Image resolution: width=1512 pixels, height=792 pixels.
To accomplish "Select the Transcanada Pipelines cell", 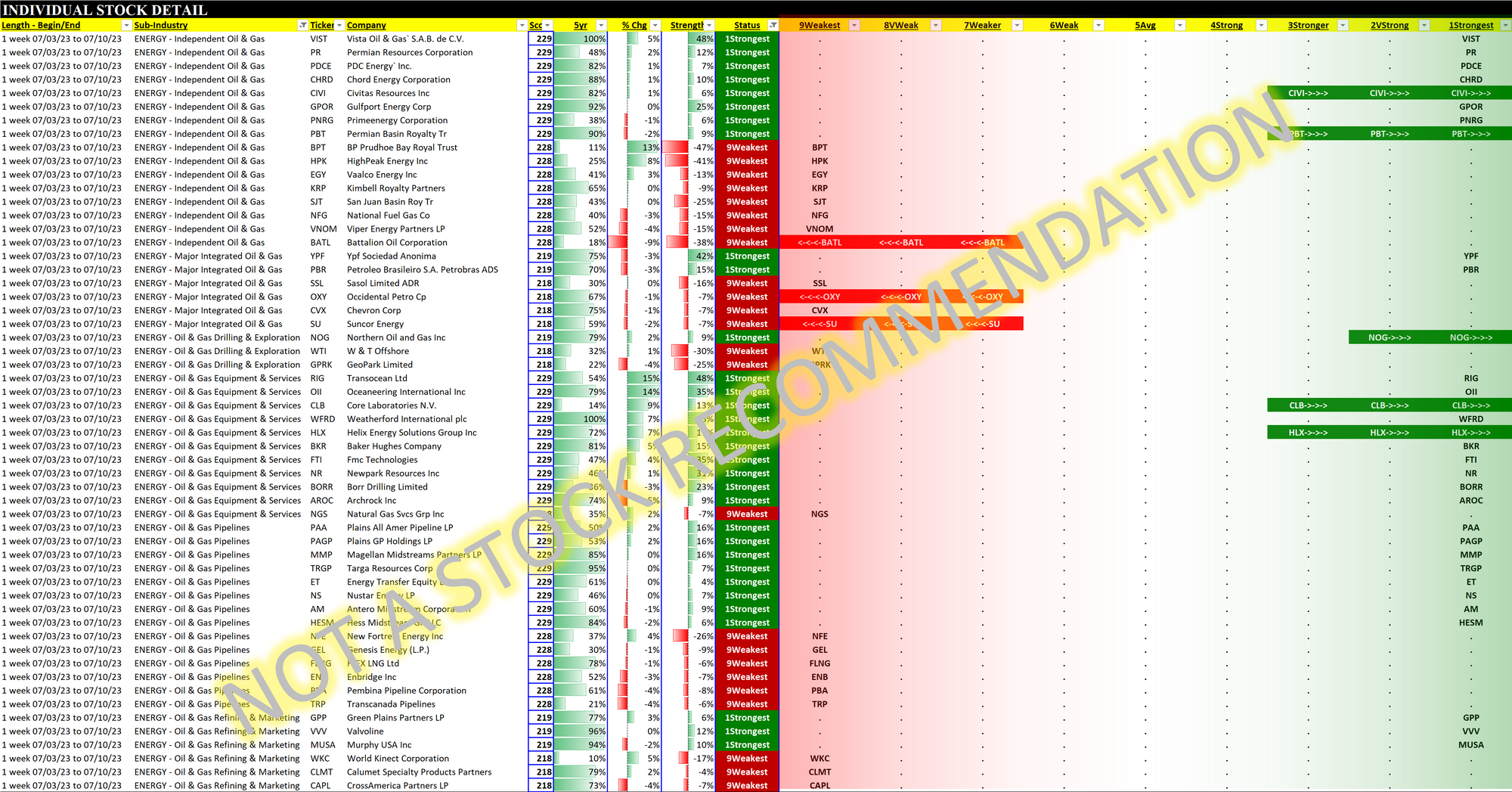I will (x=436, y=704).
